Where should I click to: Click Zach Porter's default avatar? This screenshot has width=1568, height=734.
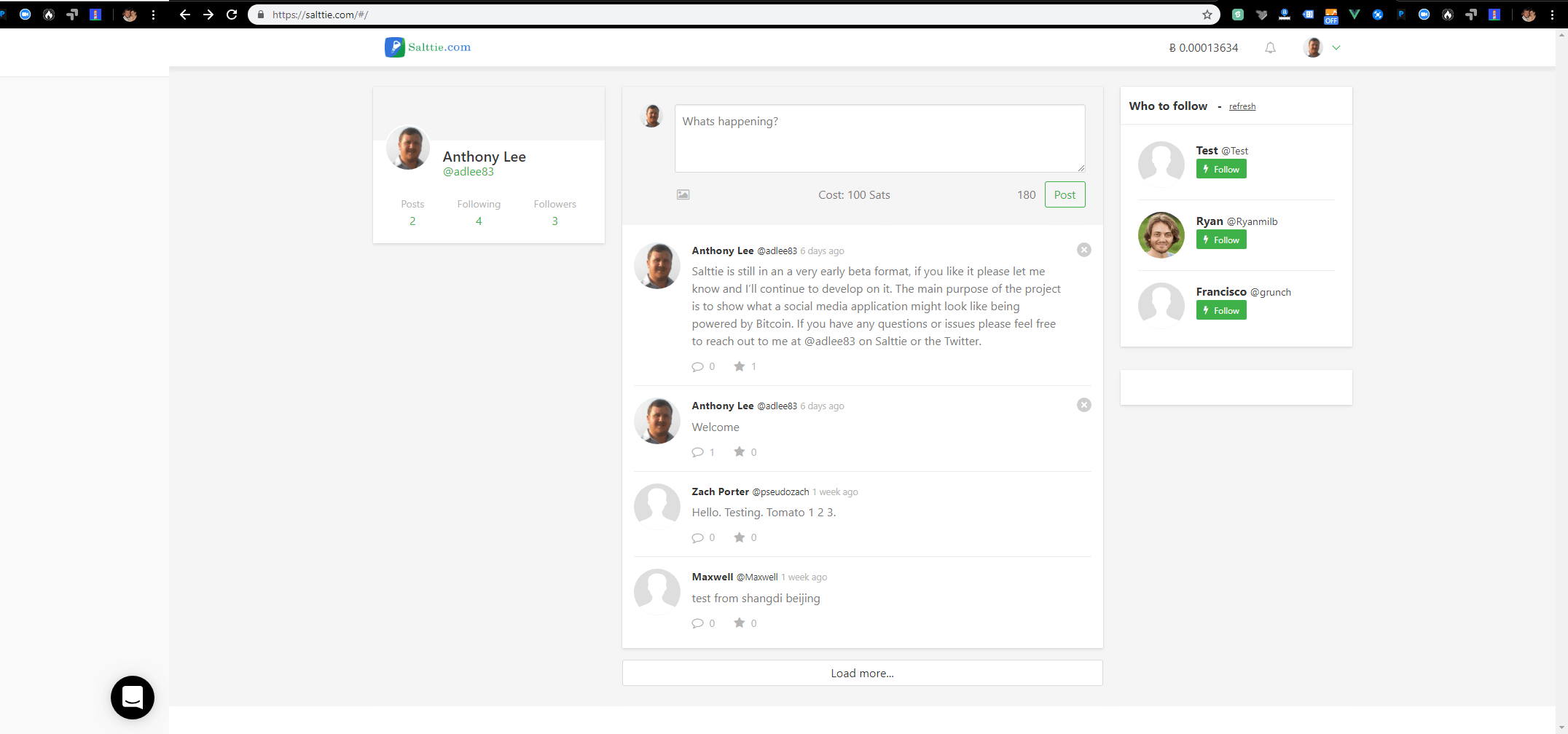coord(657,507)
